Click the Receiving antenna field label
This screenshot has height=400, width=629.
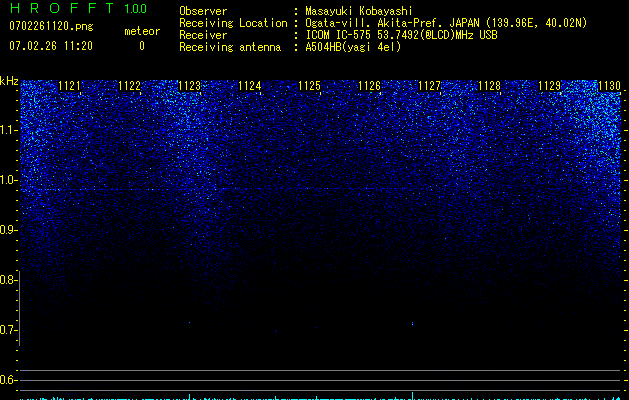click(230, 47)
